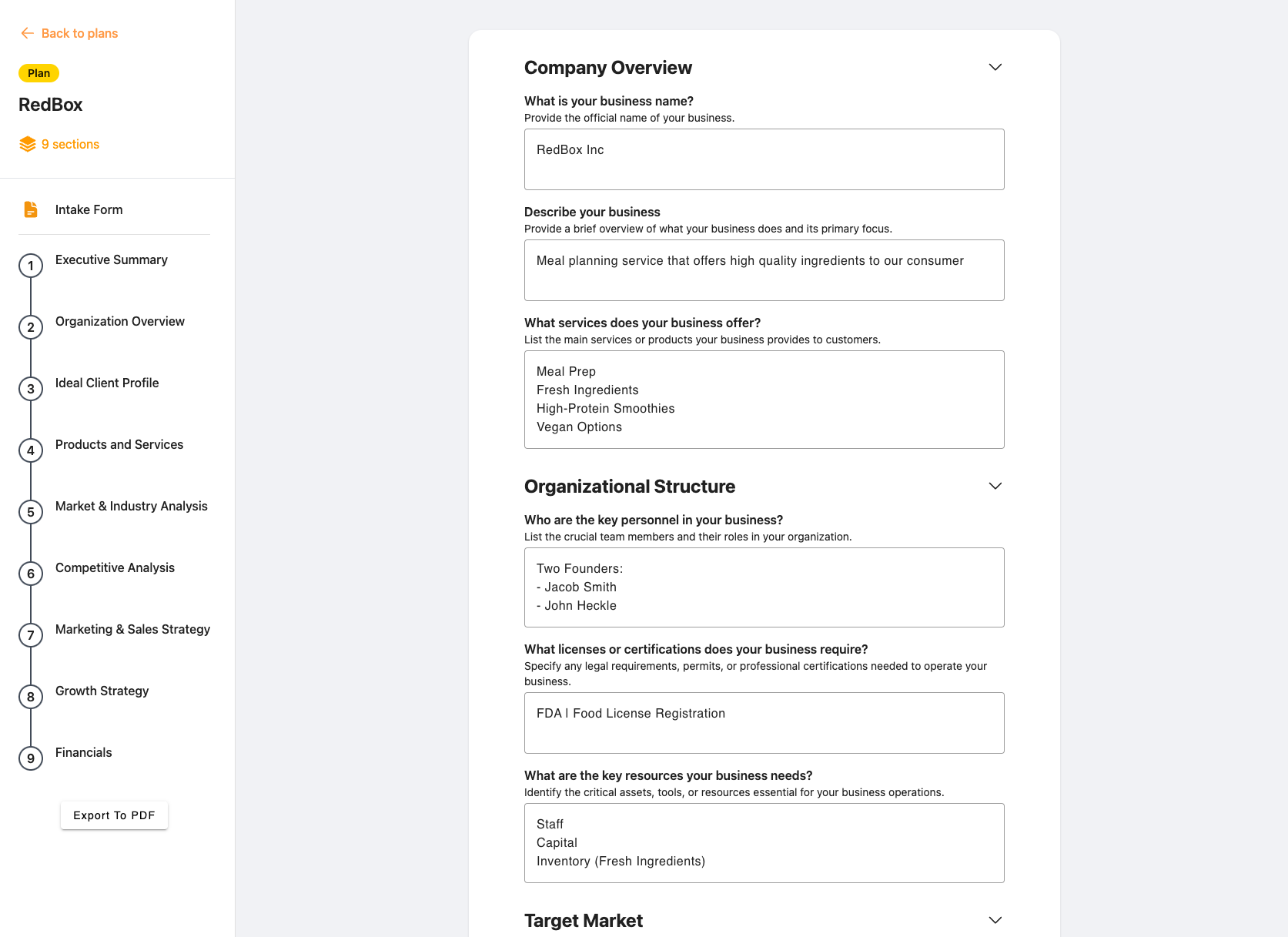1288x937 pixels.
Task: Click the business name text field
Action: 764,159
